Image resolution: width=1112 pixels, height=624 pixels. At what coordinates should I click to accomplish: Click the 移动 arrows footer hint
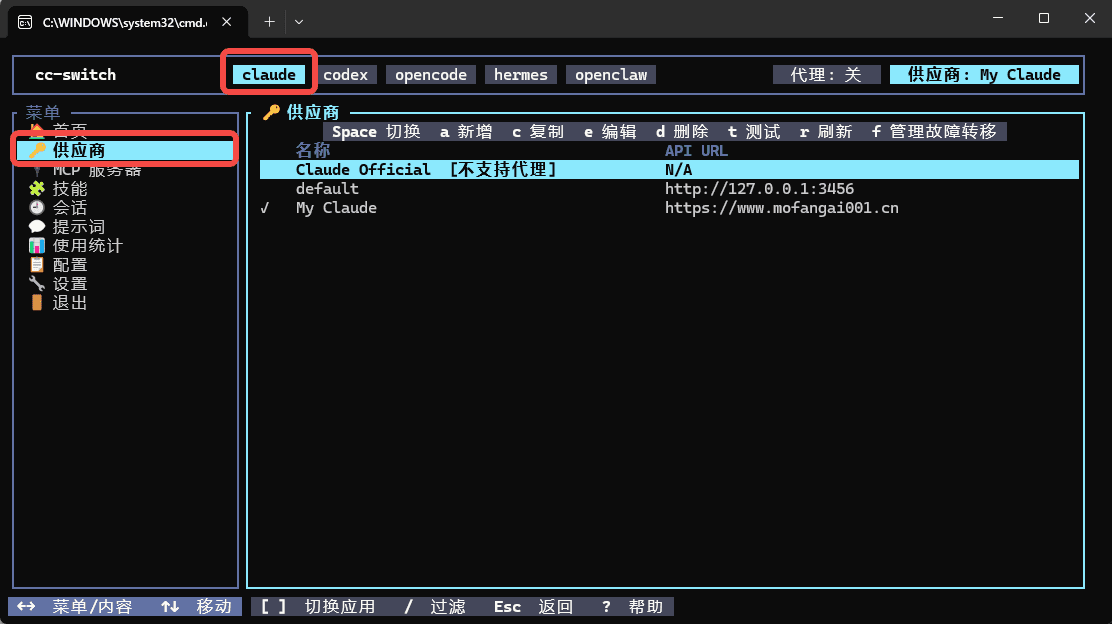(x=196, y=606)
